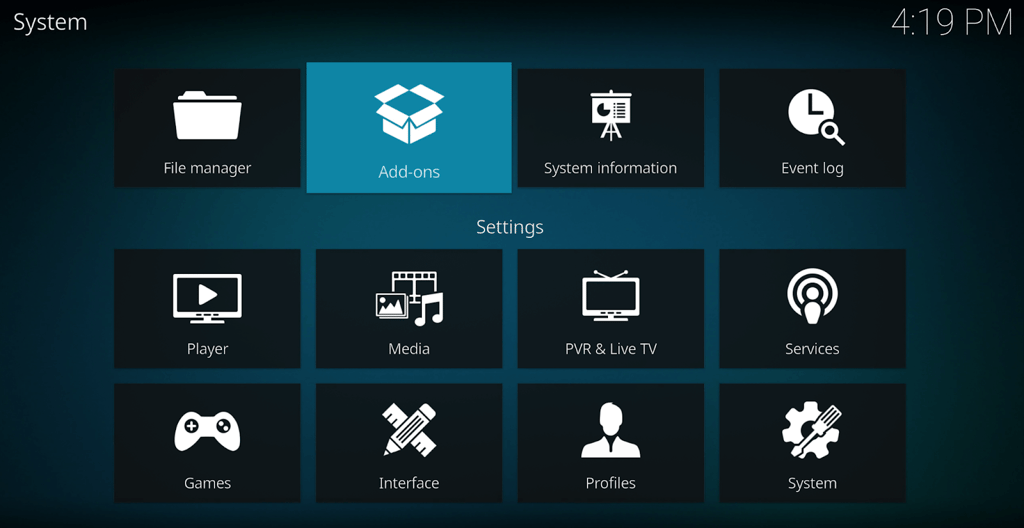1024x528 pixels.
Task: Open Services settings podcast icon
Action: (812, 296)
